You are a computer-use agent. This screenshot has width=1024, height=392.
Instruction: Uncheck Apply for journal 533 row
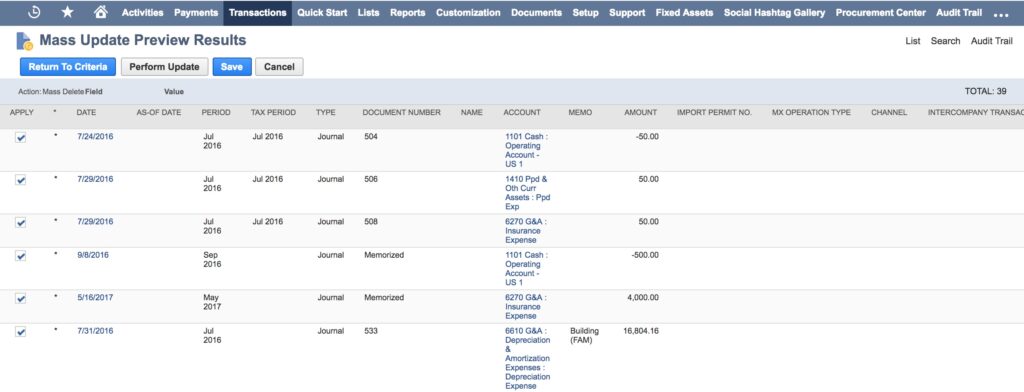(x=21, y=332)
